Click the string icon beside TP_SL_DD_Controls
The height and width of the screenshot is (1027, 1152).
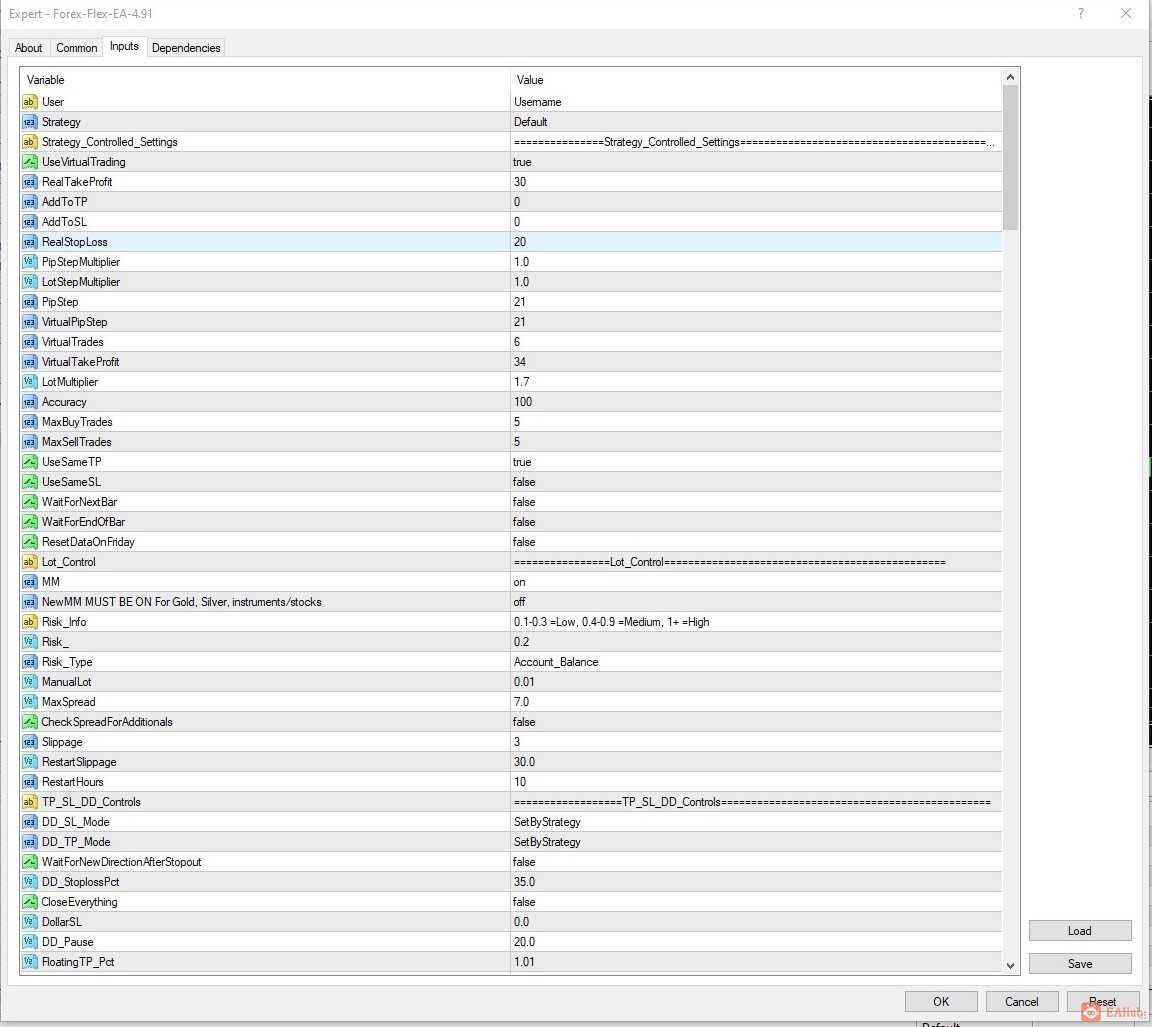29,802
